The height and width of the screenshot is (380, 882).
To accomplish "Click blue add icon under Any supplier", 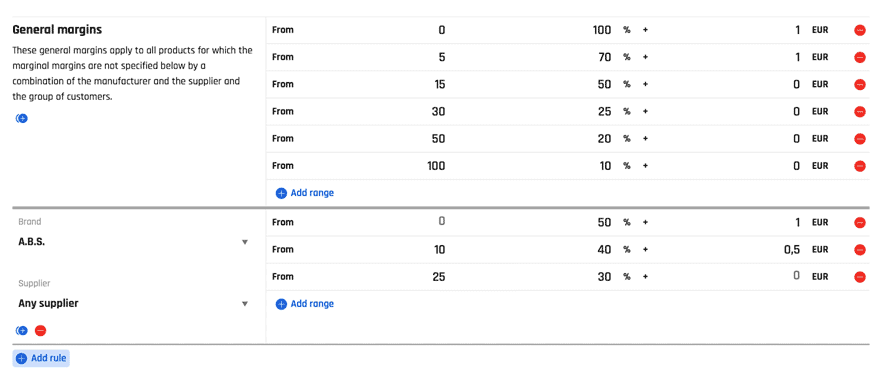I will [x=22, y=331].
